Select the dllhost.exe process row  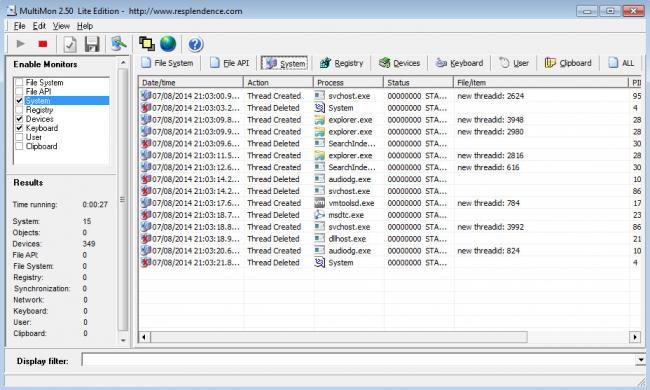[x=391, y=239]
